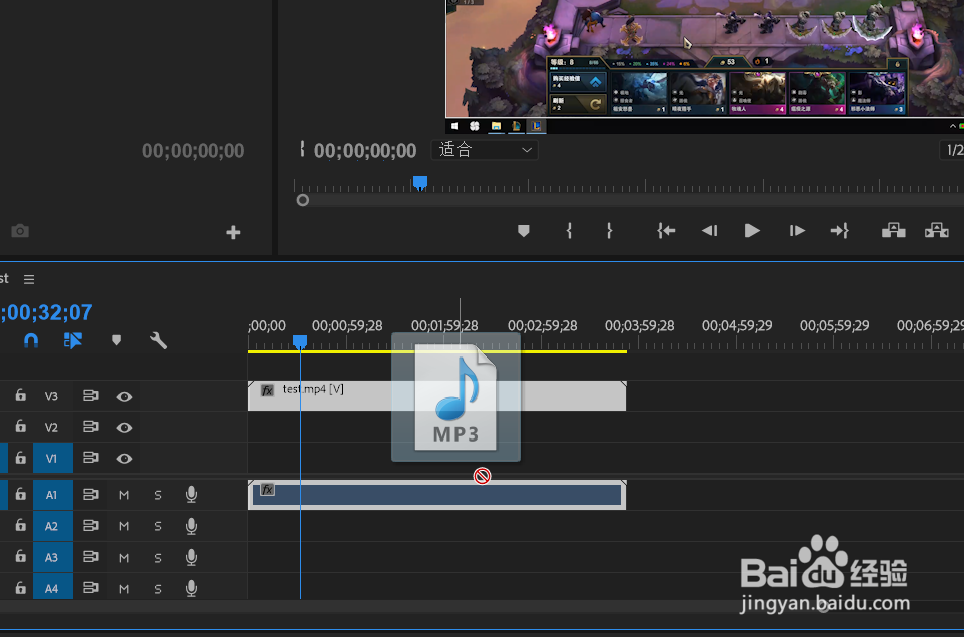Click the Export Frame camera icon
This screenshot has width=964, height=637.
[20, 231]
